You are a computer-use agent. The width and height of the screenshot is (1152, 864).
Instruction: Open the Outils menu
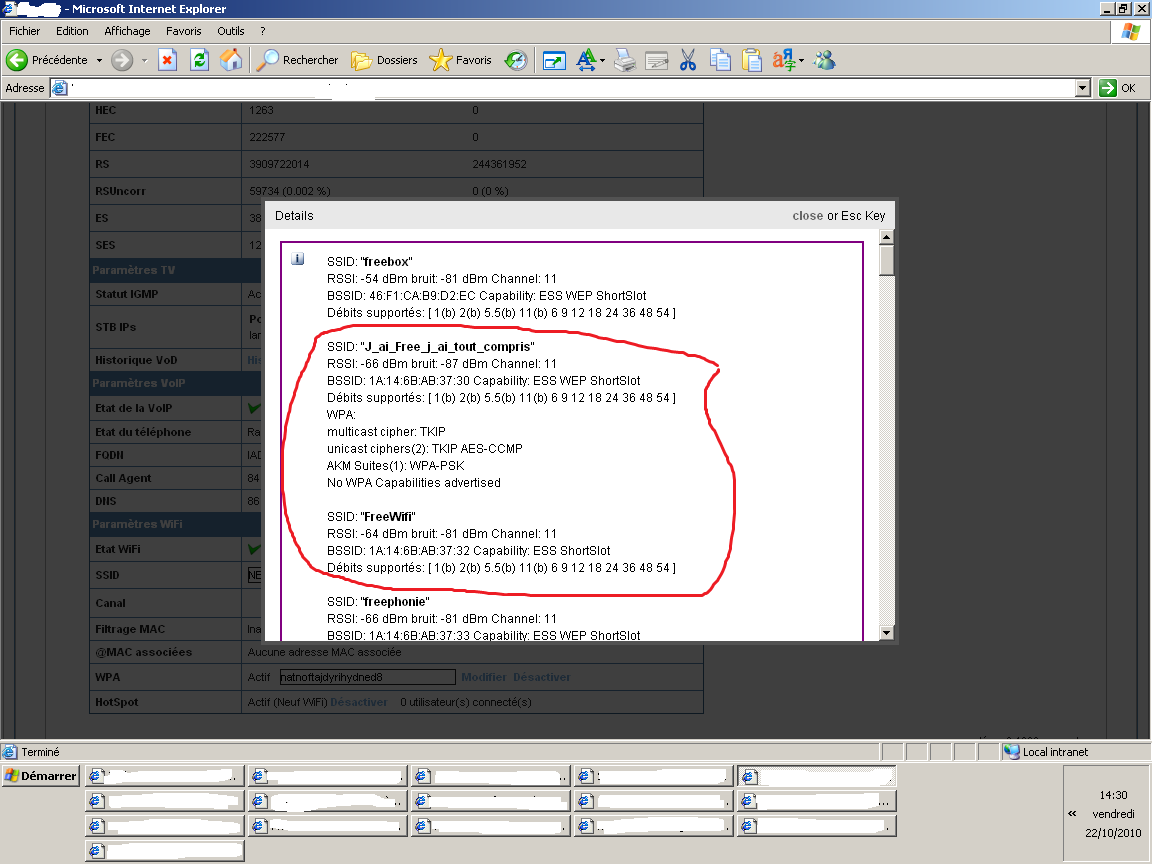(x=231, y=31)
